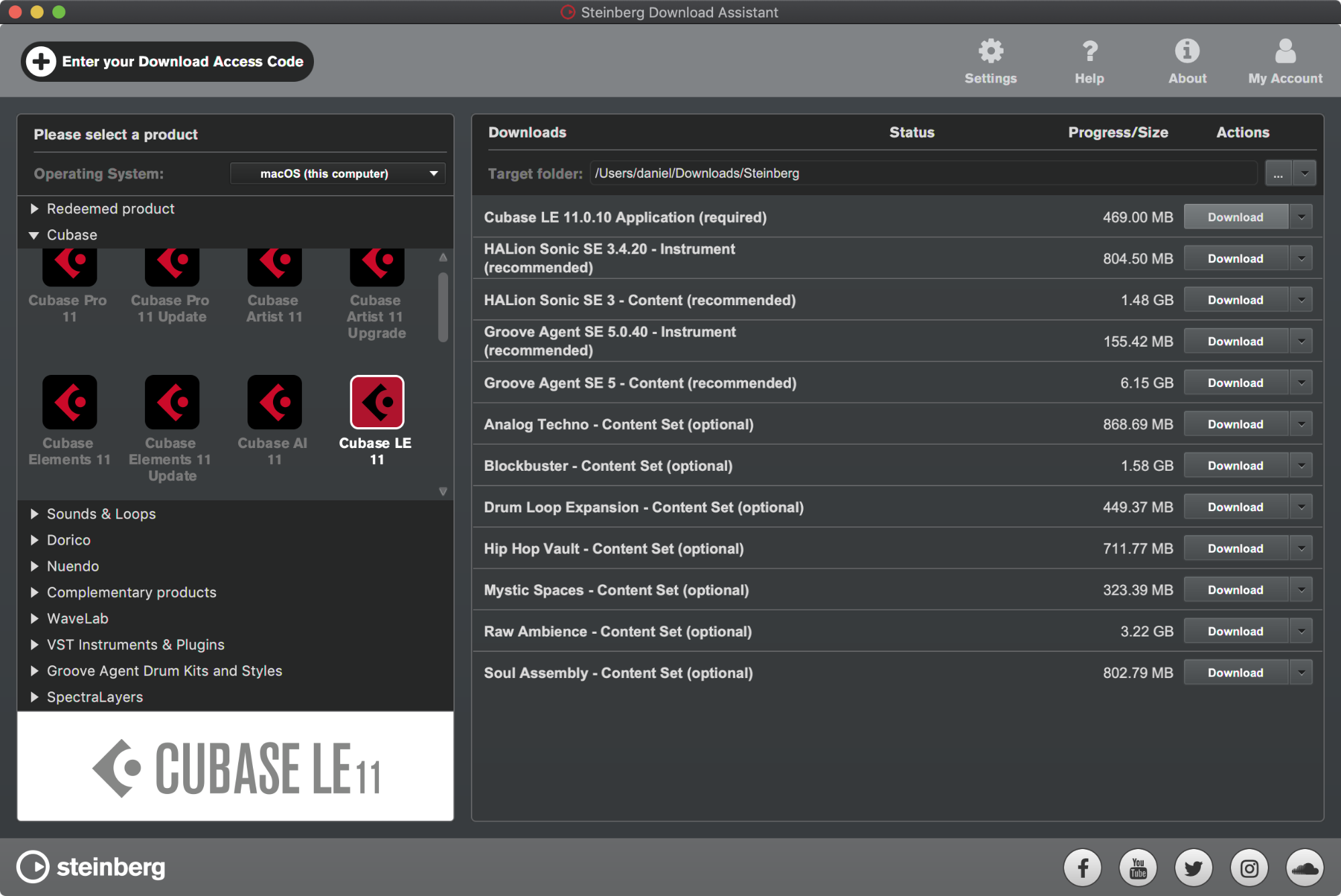This screenshot has height=896, width=1341.
Task: Expand Groove Agent Drum Kits and Styles
Action: pyautogui.click(x=34, y=671)
